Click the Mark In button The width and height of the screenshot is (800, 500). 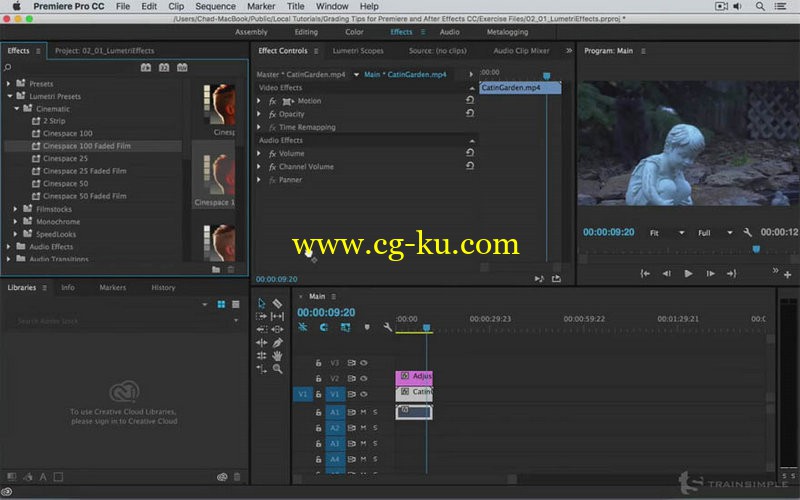point(645,273)
